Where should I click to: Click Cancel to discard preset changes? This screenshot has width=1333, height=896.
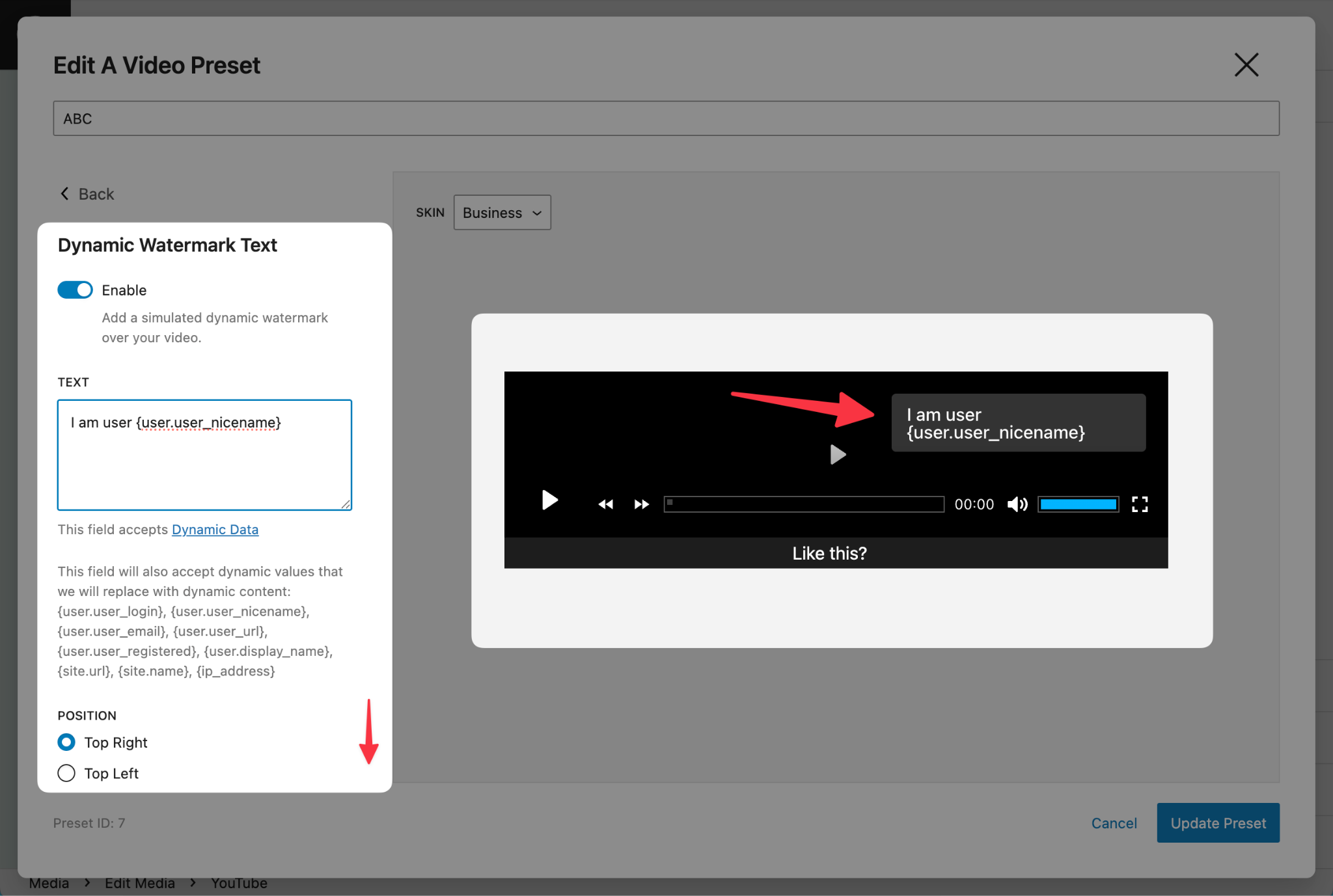click(x=1114, y=822)
